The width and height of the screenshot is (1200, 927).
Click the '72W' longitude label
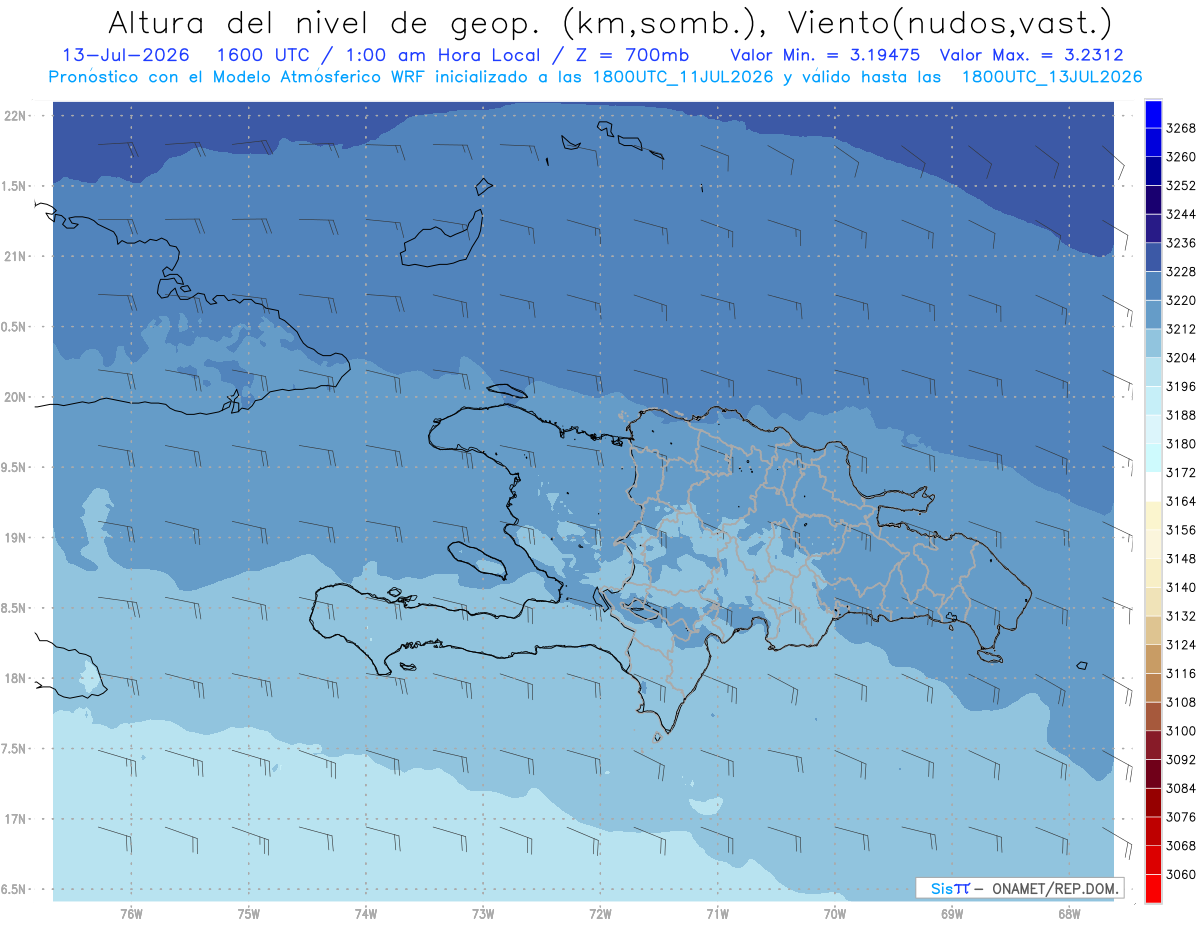[x=600, y=914]
